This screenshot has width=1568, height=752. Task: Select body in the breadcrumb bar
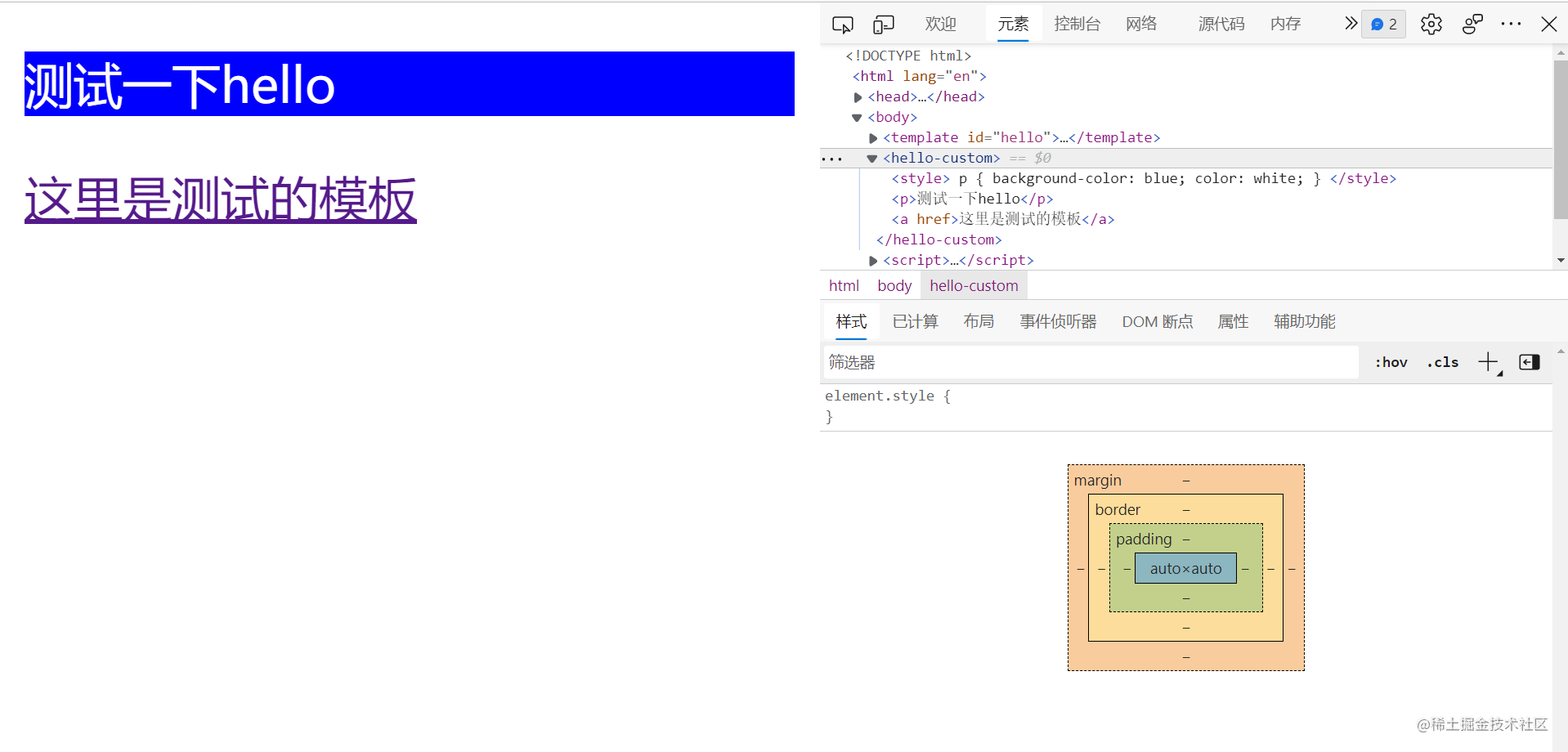point(894,285)
